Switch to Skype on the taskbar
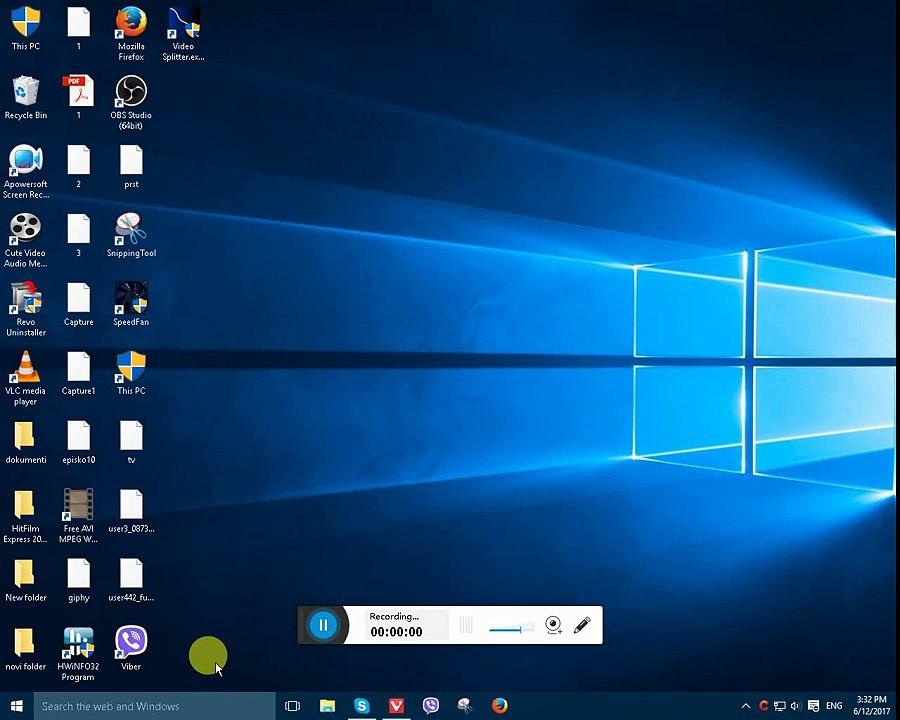The width and height of the screenshot is (900, 720). point(362,706)
